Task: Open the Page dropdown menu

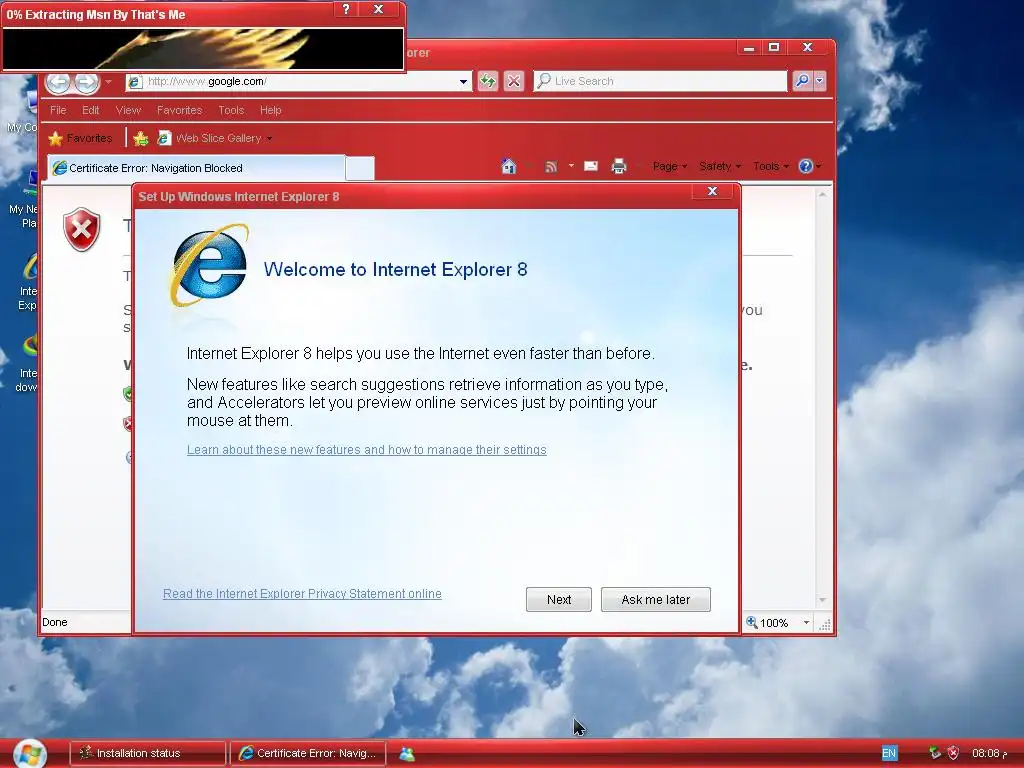Action: click(x=669, y=167)
